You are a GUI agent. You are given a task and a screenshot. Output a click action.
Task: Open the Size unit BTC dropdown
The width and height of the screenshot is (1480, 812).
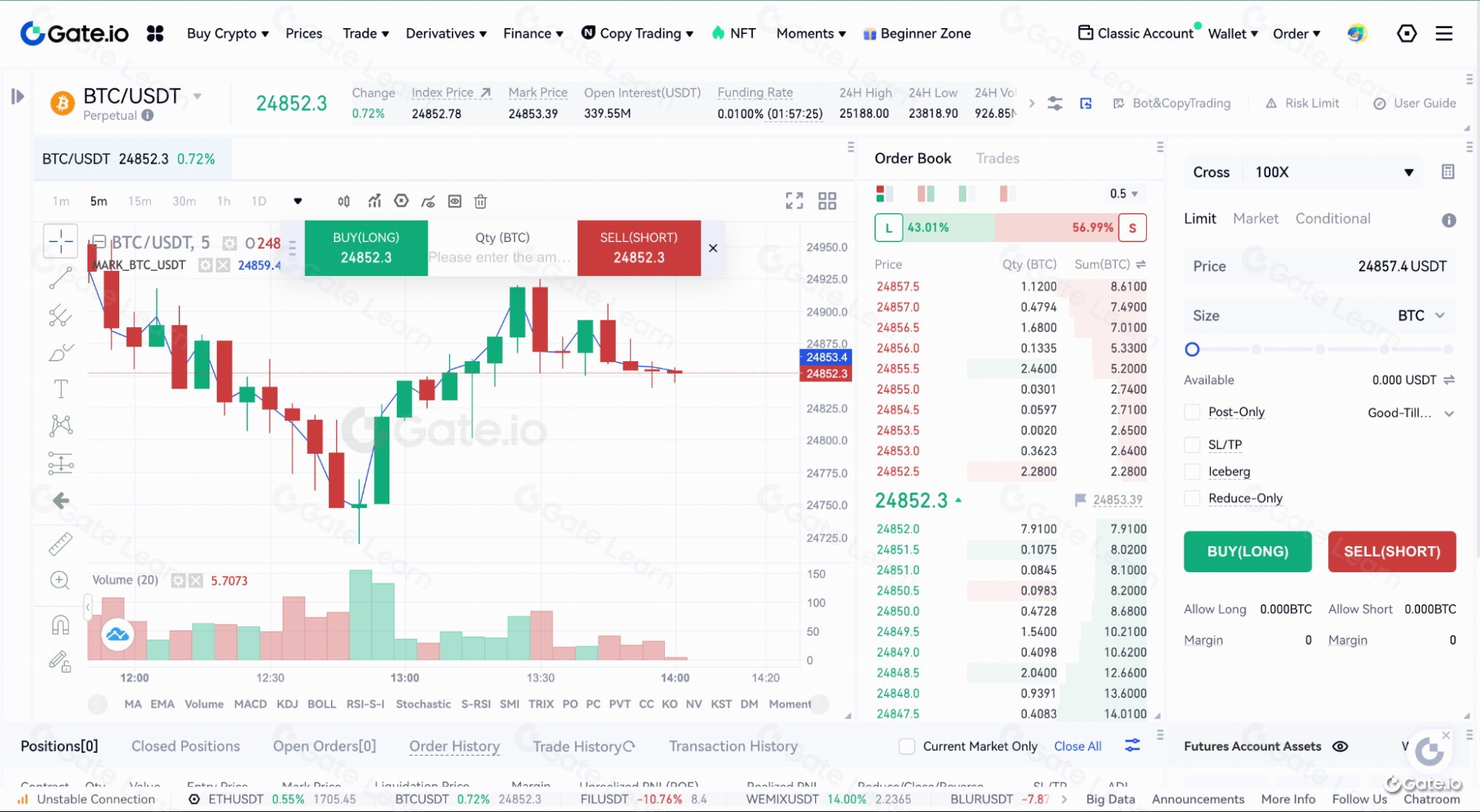tap(1421, 315)
